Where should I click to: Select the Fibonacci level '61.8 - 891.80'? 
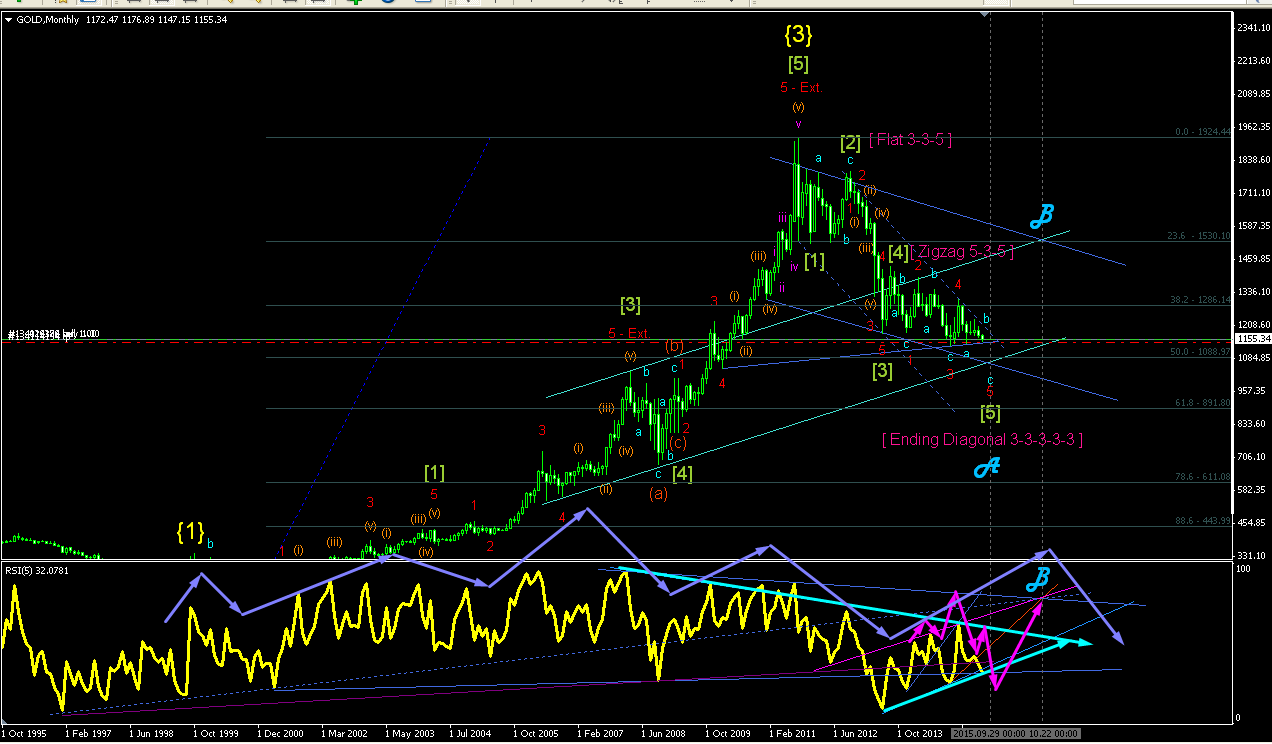point(1204,403)
